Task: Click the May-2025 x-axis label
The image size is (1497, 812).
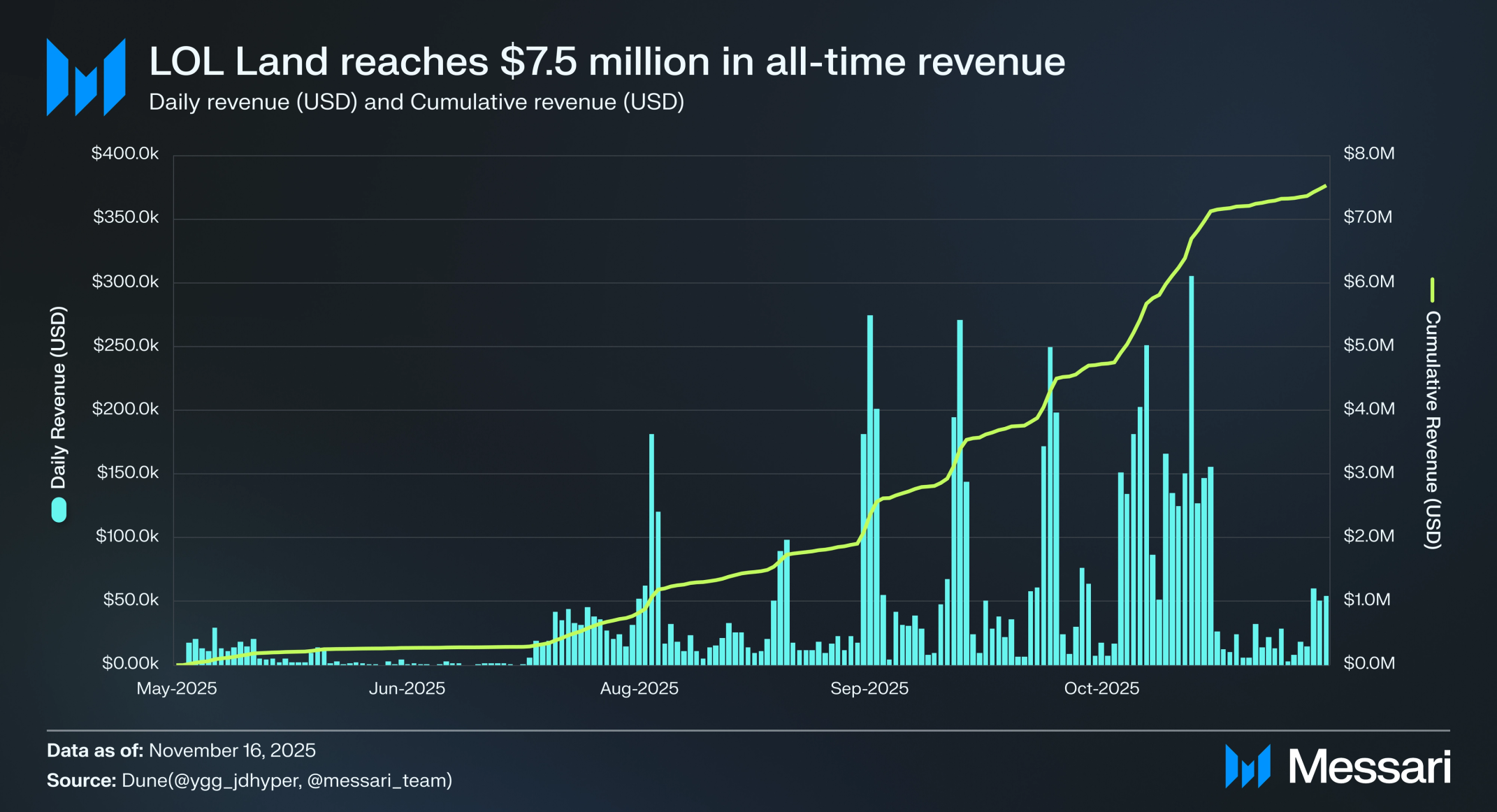Action: point(177,688)
